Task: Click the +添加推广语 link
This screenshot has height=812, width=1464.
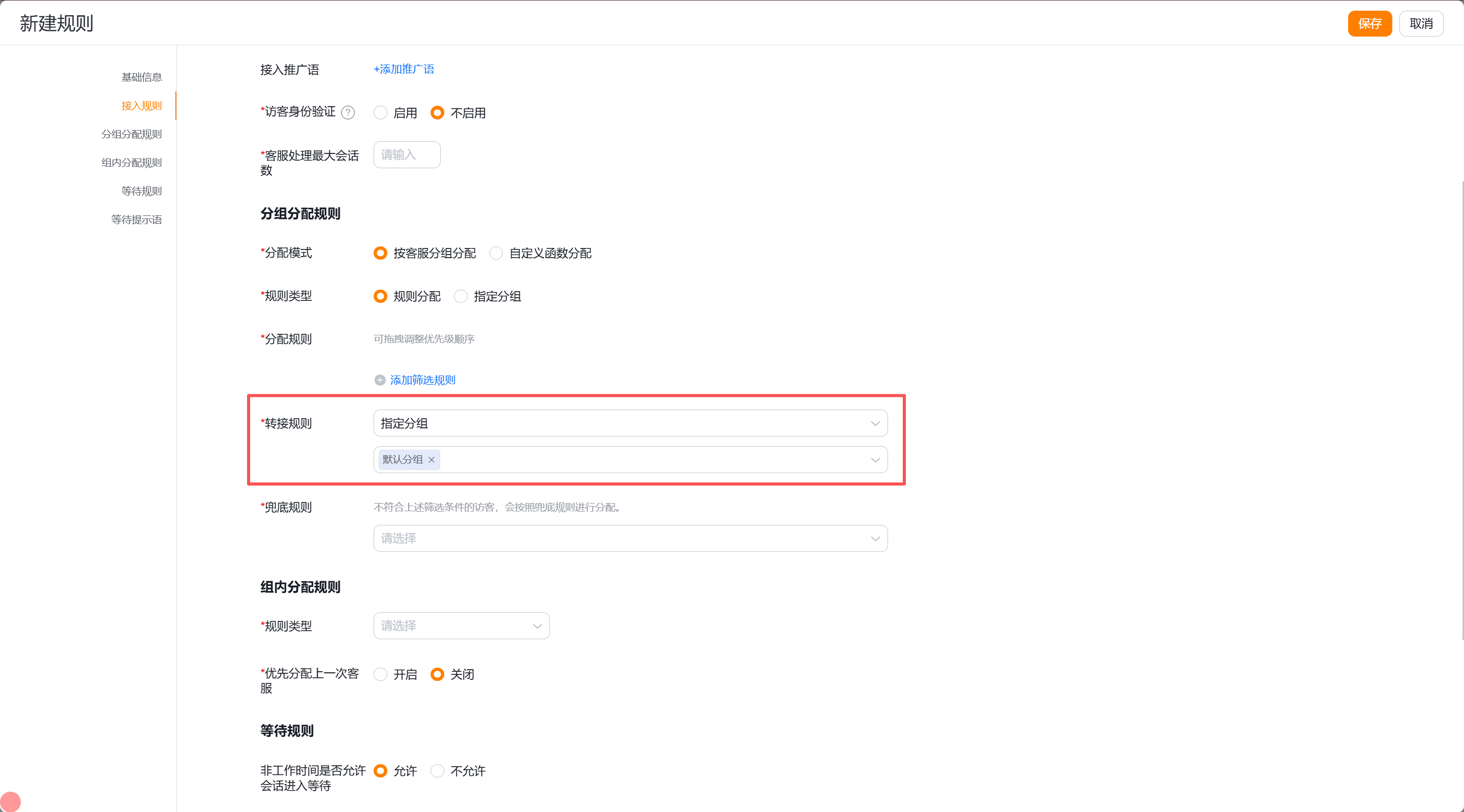Action: tap(404, 69)
